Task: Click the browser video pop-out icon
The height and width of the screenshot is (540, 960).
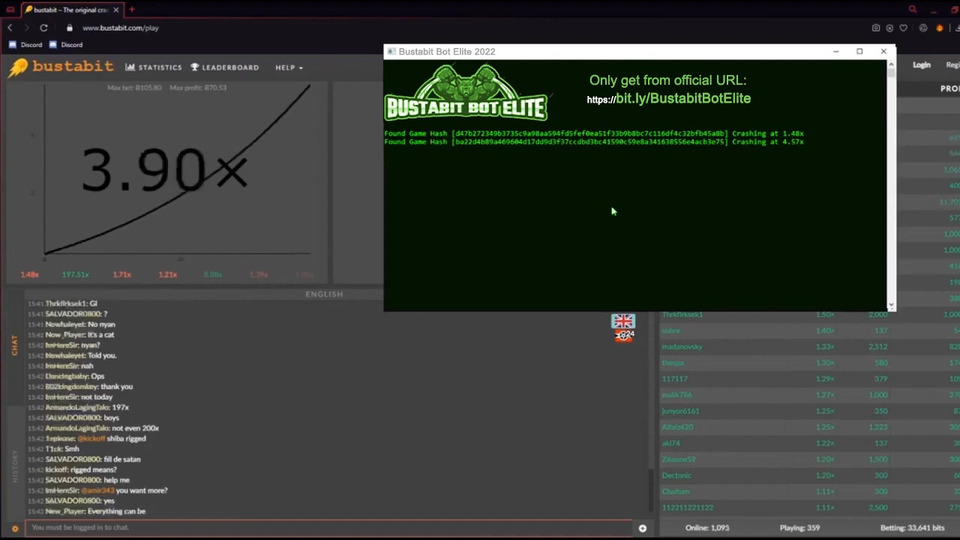Action: coord(890,28)
